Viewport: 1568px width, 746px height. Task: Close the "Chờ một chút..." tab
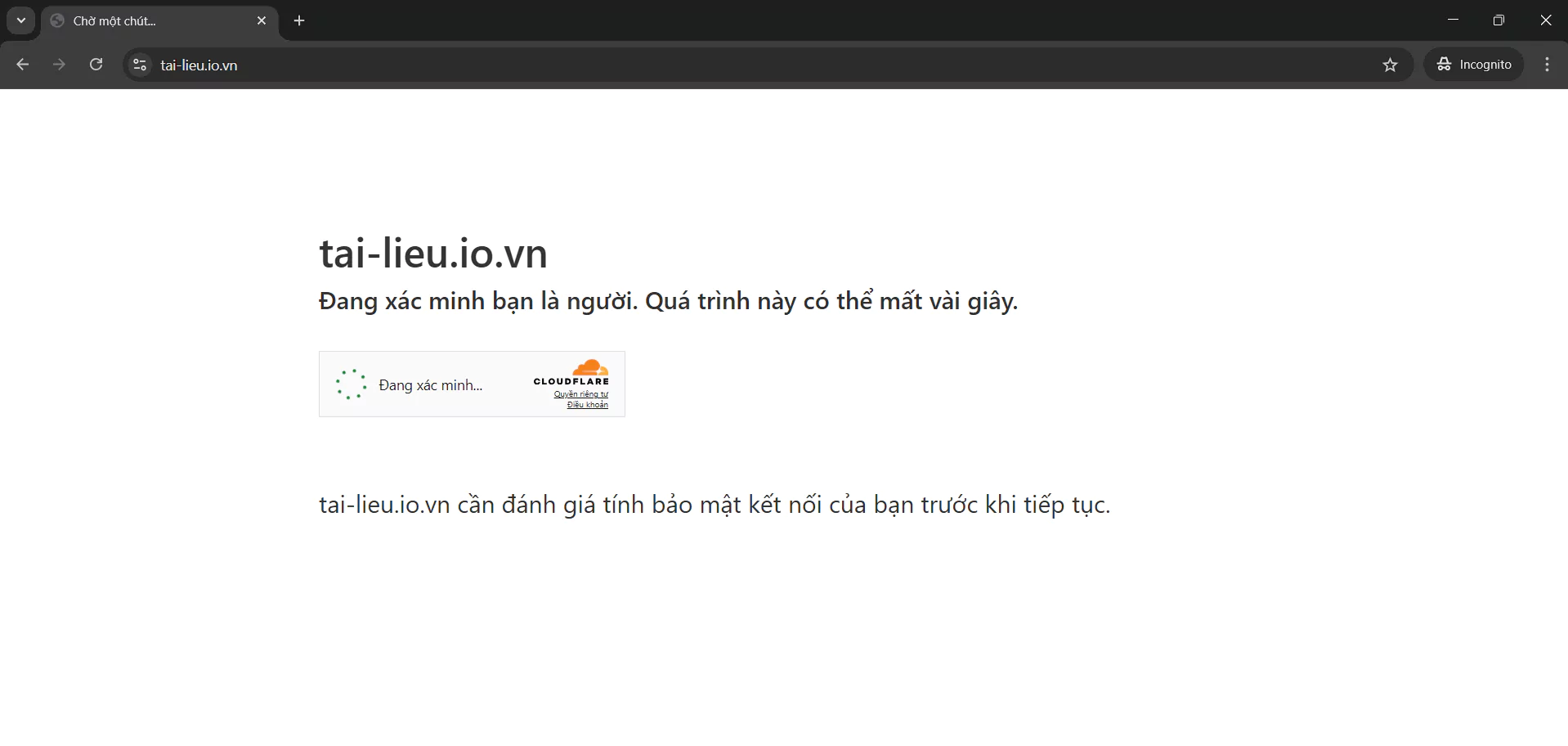[262, 21]
